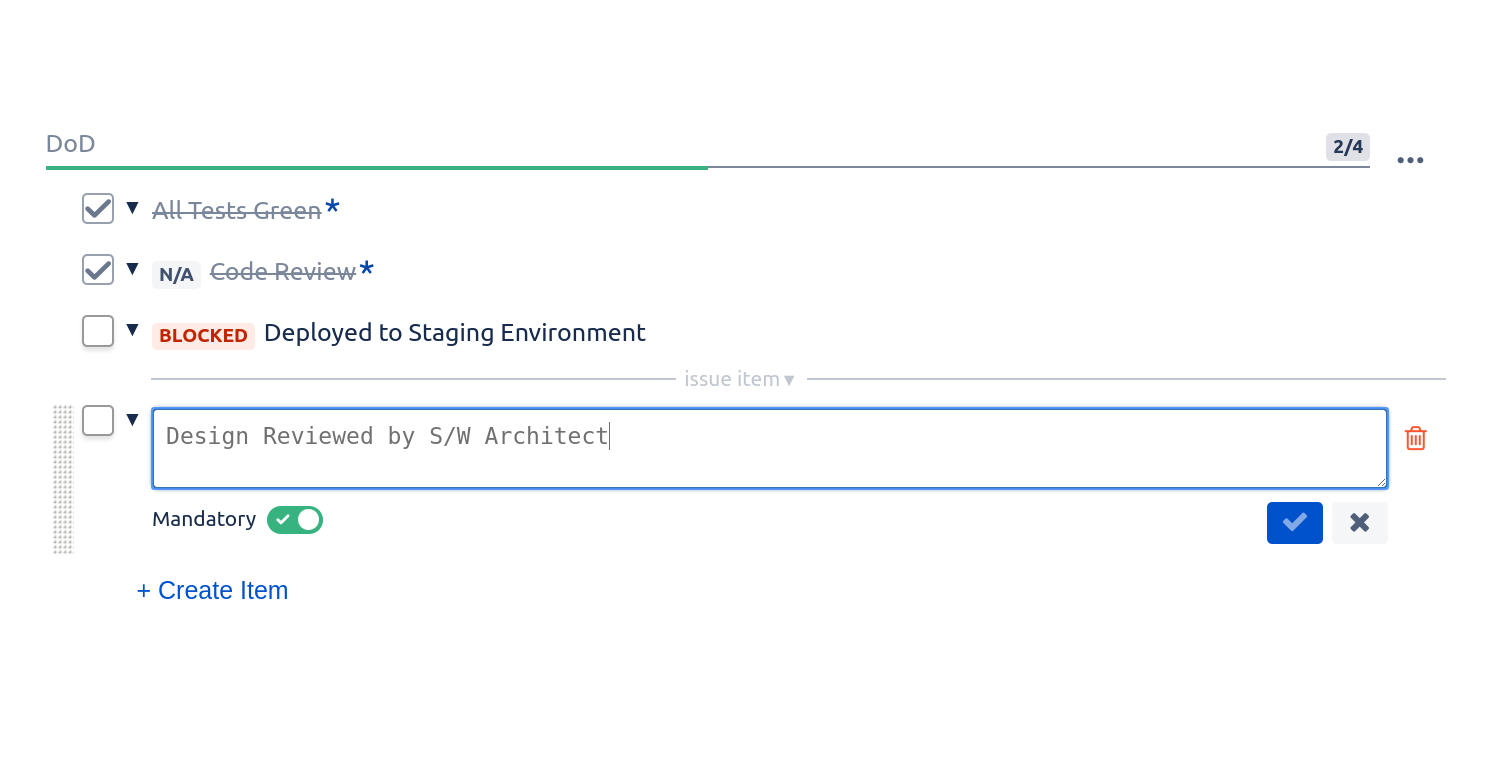Expand the Code Review disclosure triangle
The width and height of the screenshot is (1511, 769).
click(132, 269)
